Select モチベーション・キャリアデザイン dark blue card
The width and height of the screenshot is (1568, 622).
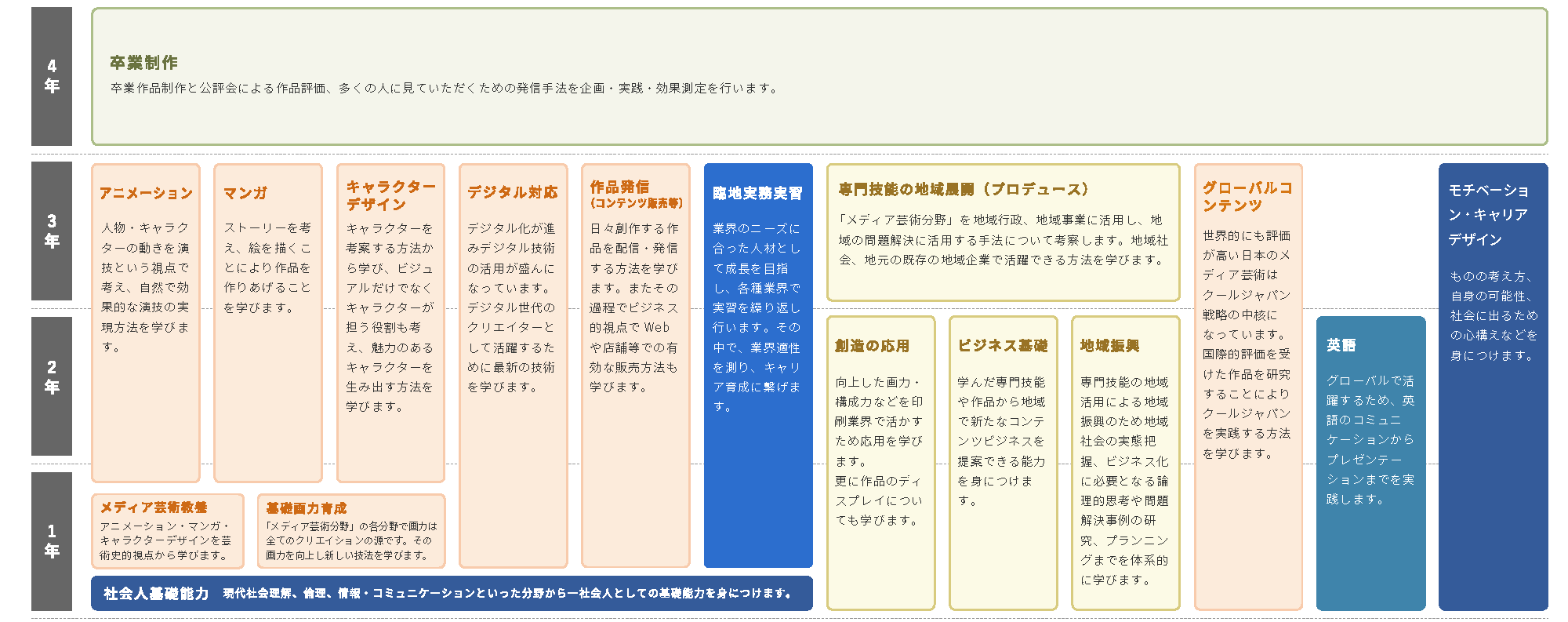[1493, 386]
